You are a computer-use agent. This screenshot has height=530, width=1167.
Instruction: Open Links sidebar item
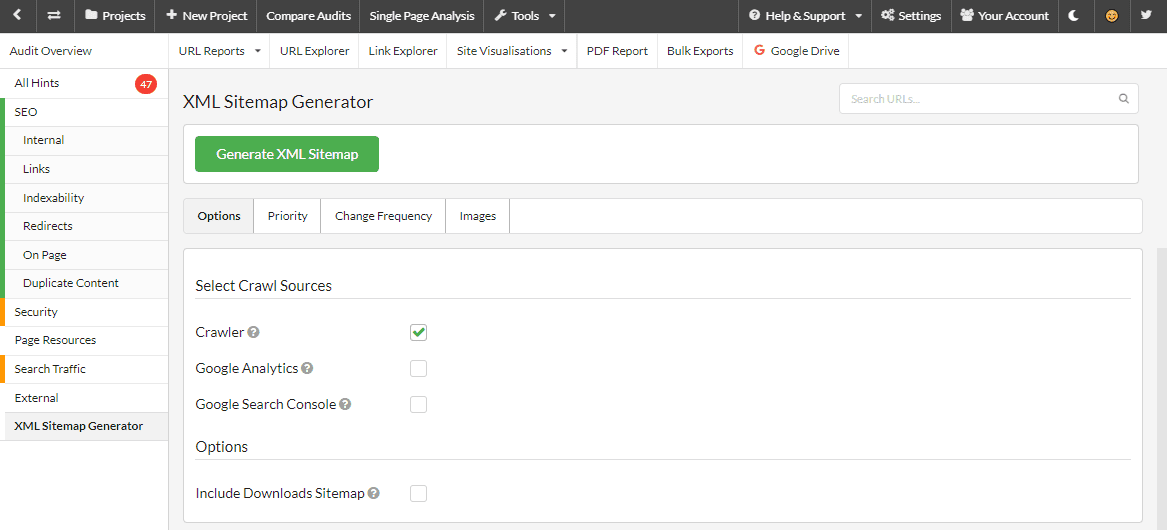pyautogui.click(x=84, y=169)
